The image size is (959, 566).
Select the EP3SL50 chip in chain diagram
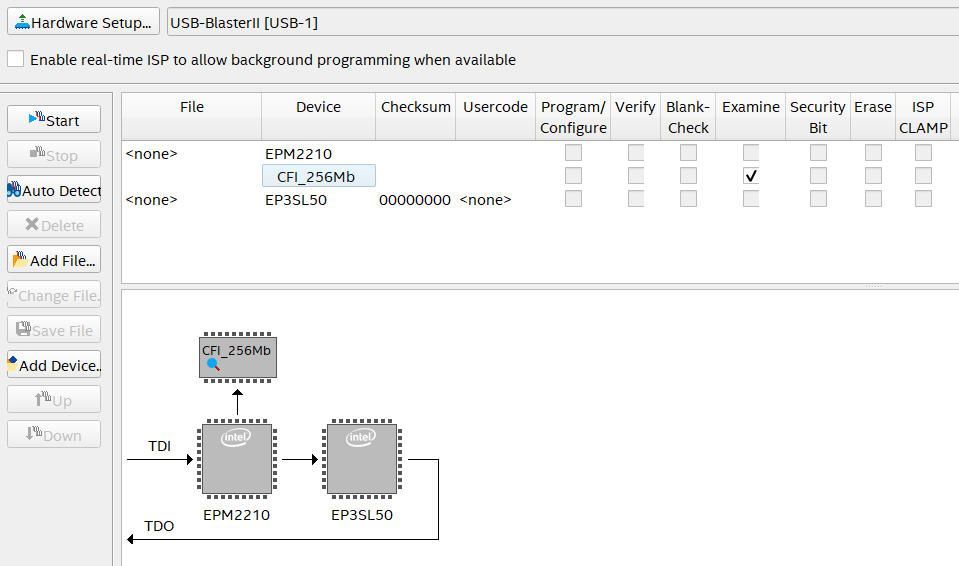[361, 459]
